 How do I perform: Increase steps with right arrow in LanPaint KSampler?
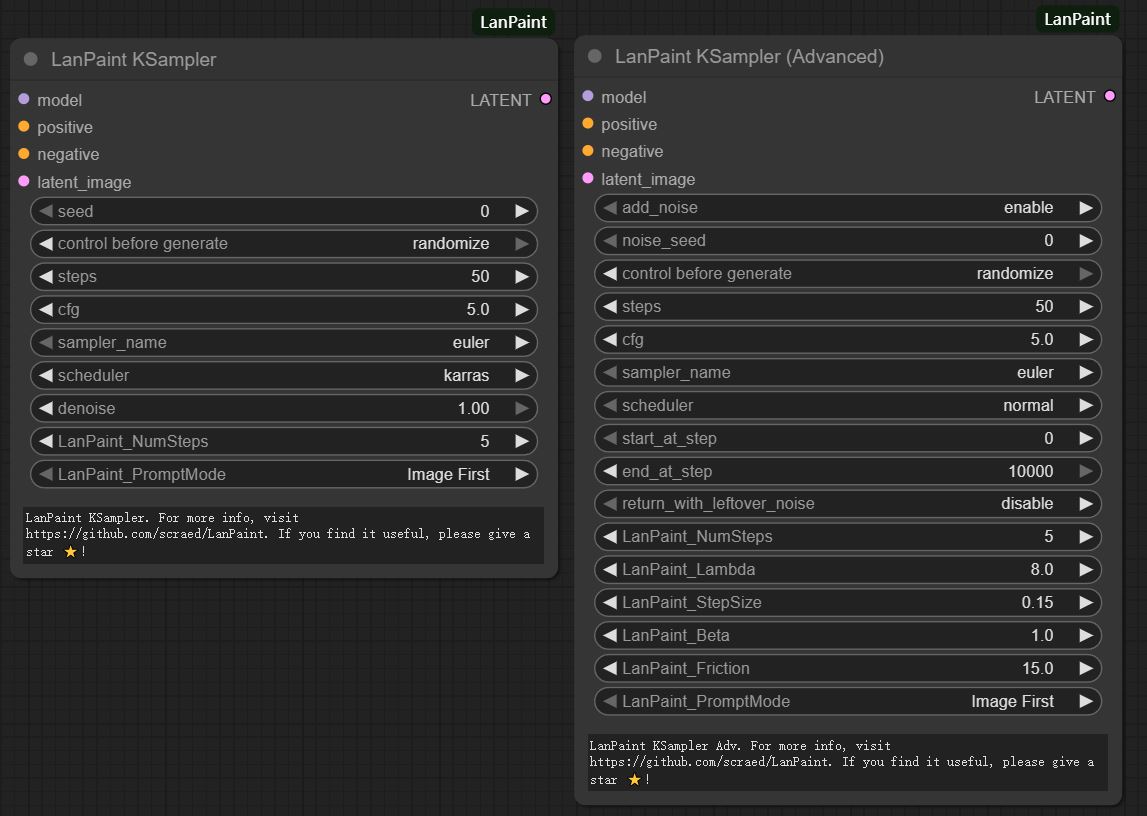click(521, 277)
